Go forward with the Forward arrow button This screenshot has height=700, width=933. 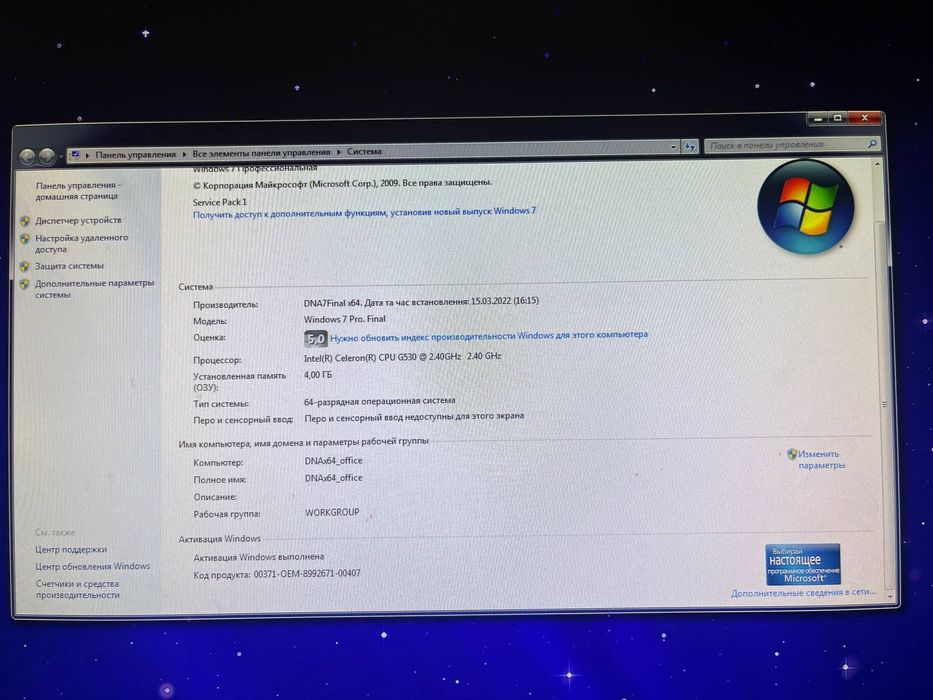click(47, 157)
